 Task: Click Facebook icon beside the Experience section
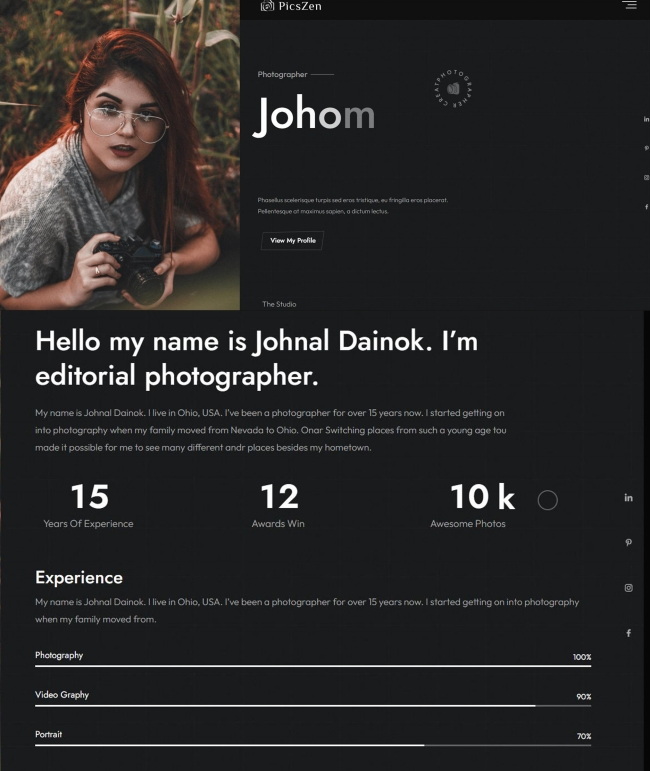coord(628,633)
